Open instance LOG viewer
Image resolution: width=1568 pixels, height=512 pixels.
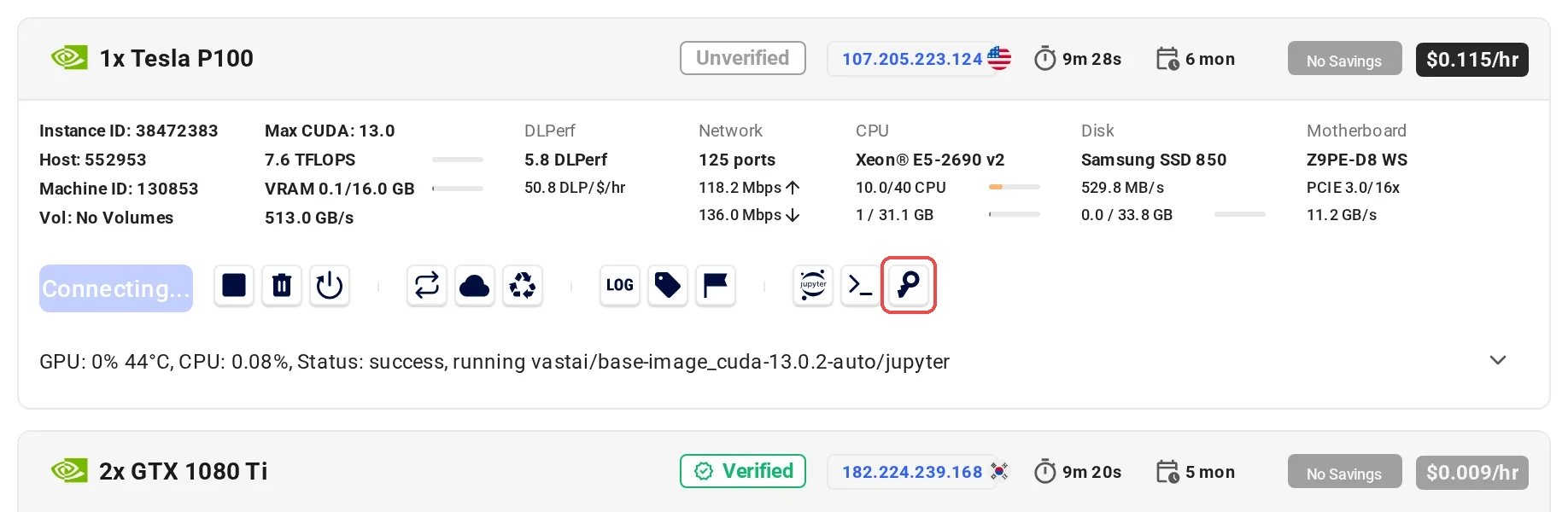click(620, 285)
